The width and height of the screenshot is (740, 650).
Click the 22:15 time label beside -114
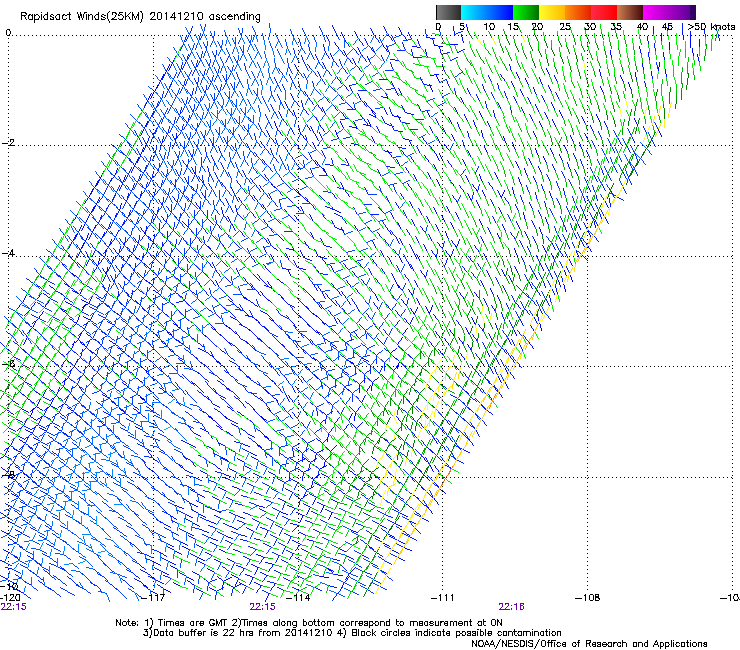(262, 607)
